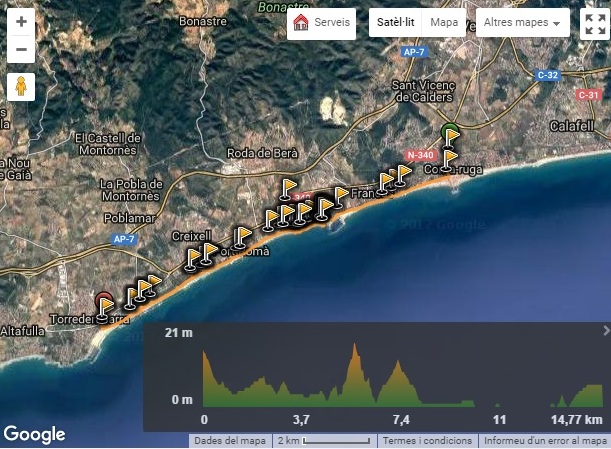This screenshot has width=611, height=449.
Task: Report a map error link
Action: pos(545,441)
